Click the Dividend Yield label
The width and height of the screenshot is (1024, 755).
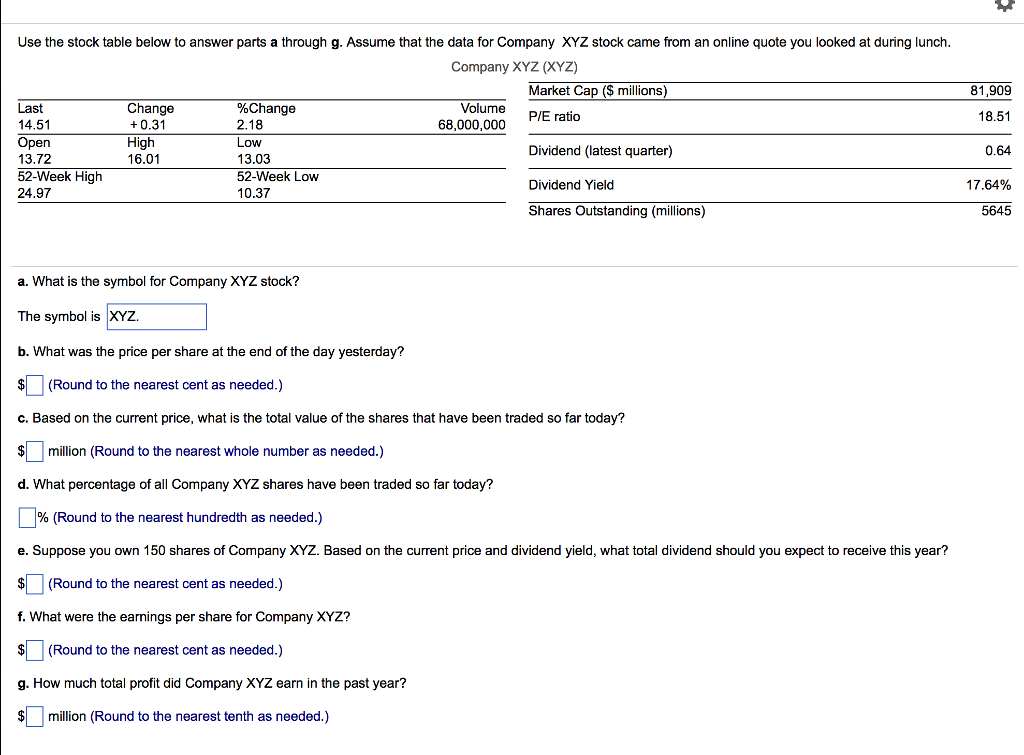pos(571,185)
